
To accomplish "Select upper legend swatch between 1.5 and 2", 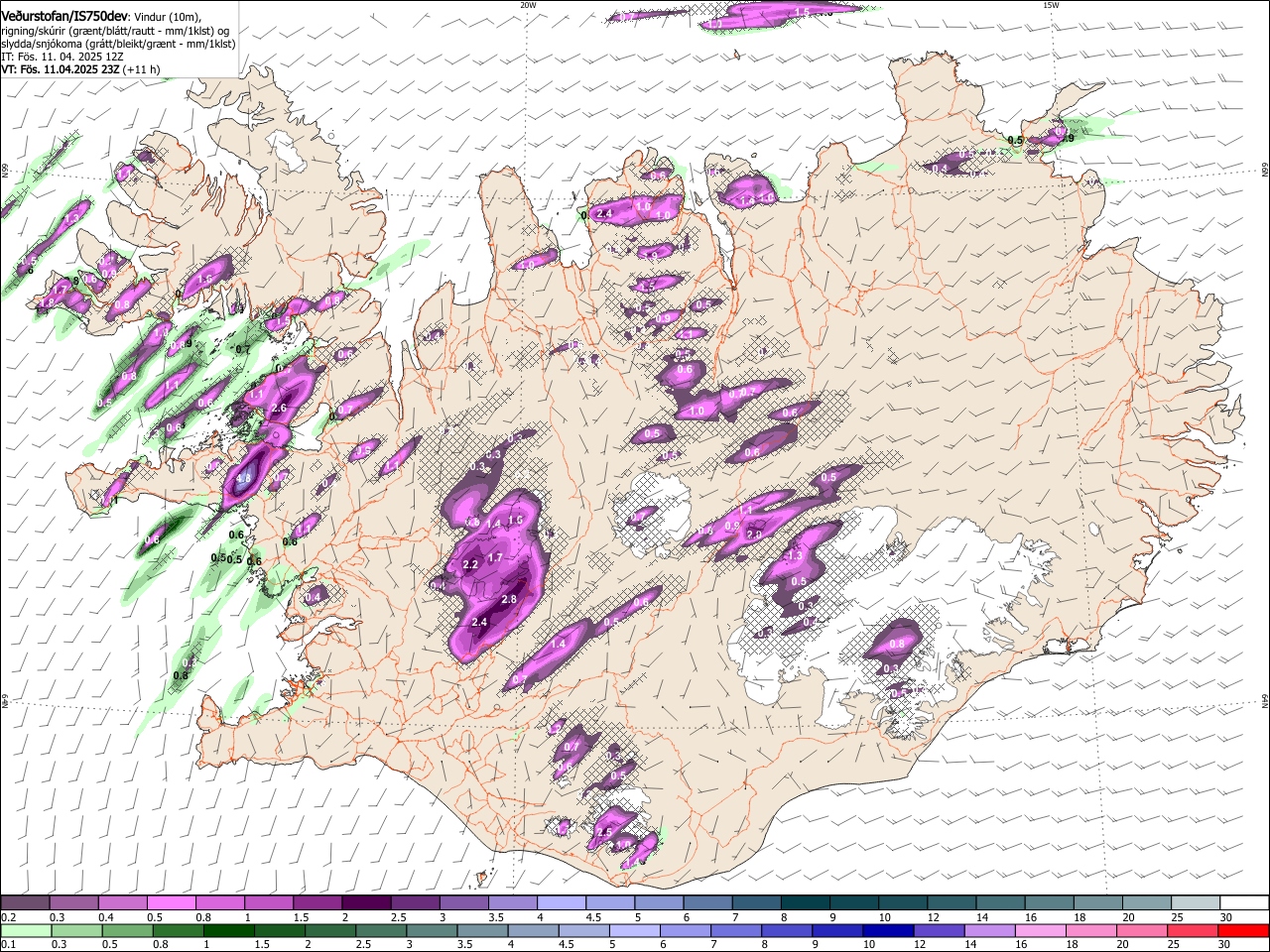I will pos(317,903).
